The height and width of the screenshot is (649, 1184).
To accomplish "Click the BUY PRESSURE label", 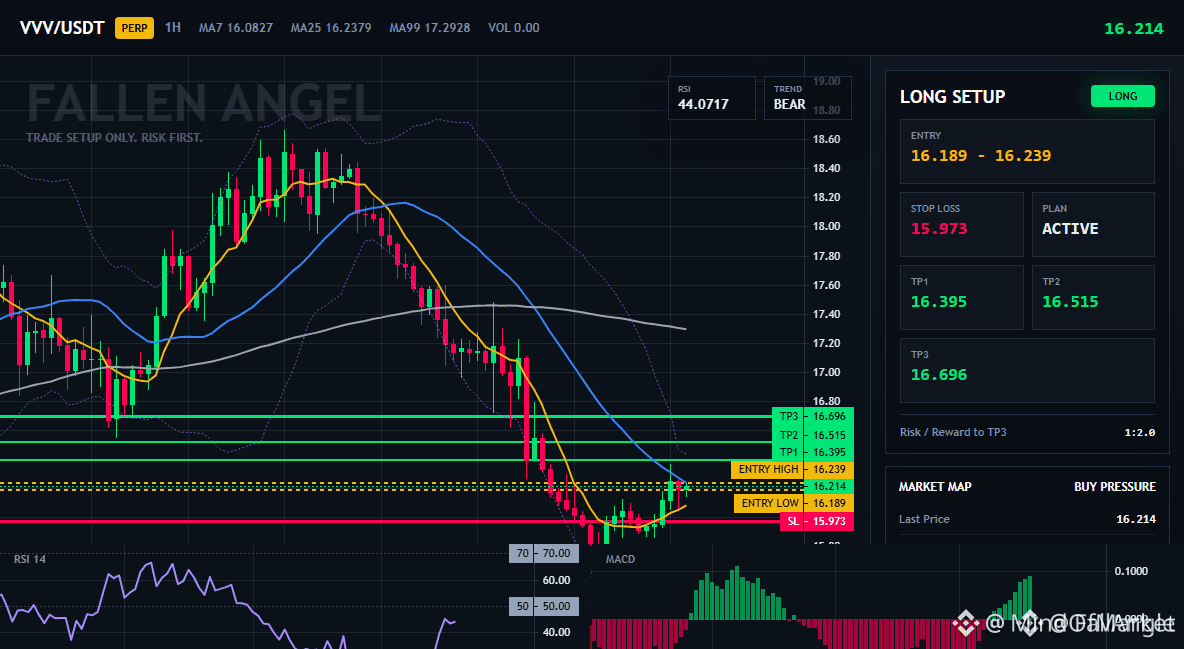I will [1115, 487].
